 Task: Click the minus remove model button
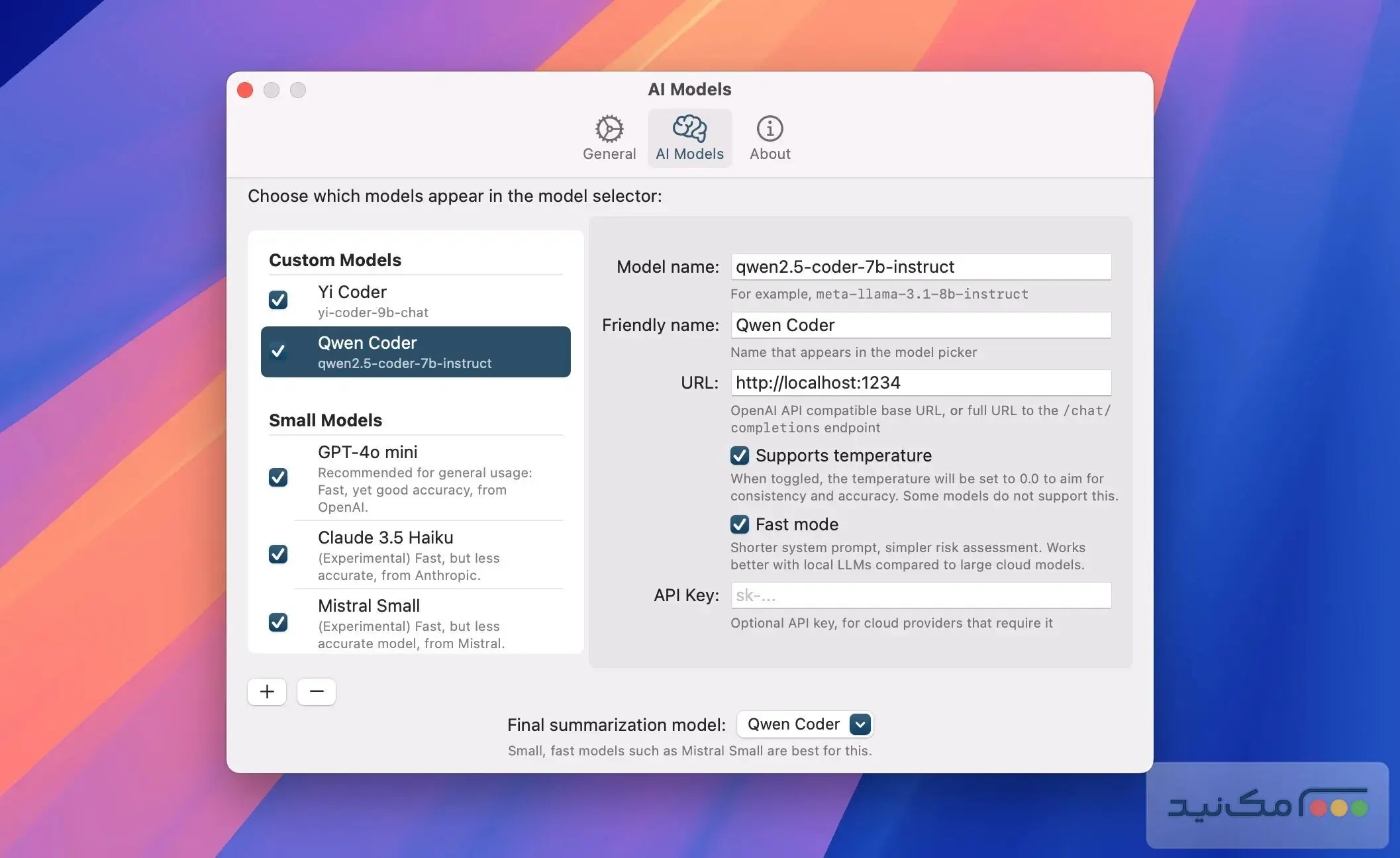click(317, 692)
